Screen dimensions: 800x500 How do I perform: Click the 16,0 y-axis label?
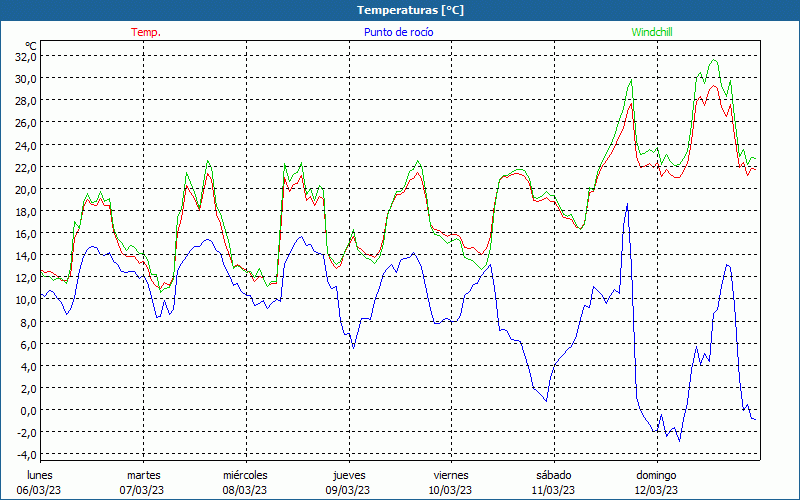[x=26, y=233]
